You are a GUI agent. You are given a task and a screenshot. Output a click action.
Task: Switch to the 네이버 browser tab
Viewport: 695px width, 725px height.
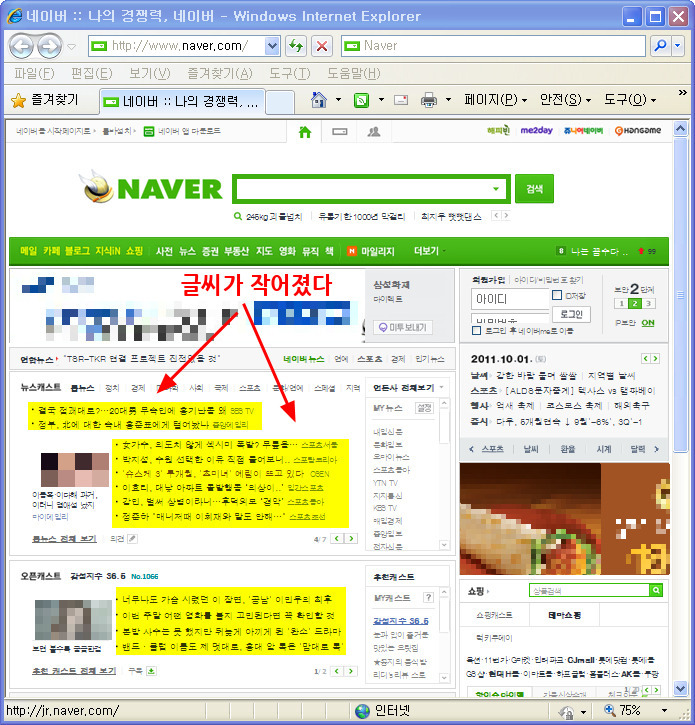pos(182,101)
